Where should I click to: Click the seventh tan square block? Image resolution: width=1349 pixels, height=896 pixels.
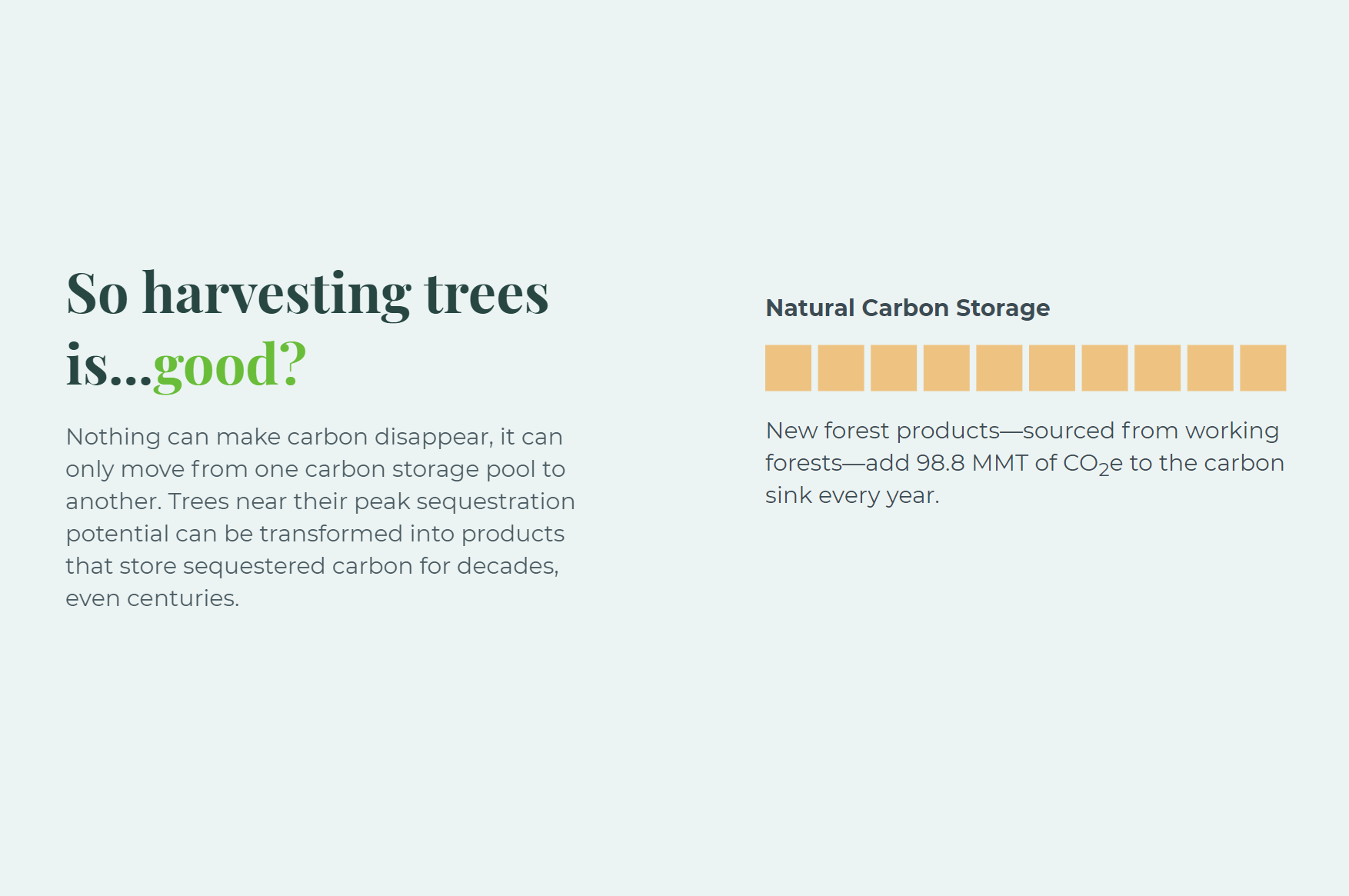pos(1105,368)
